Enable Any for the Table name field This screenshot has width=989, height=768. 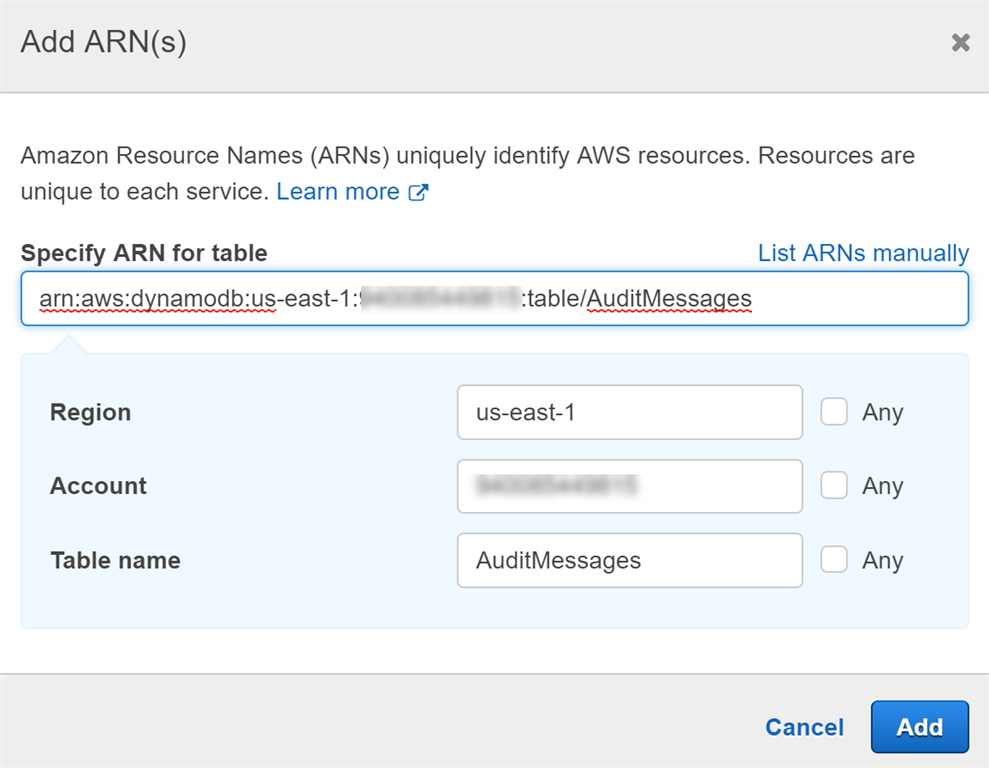coord(835,560)
